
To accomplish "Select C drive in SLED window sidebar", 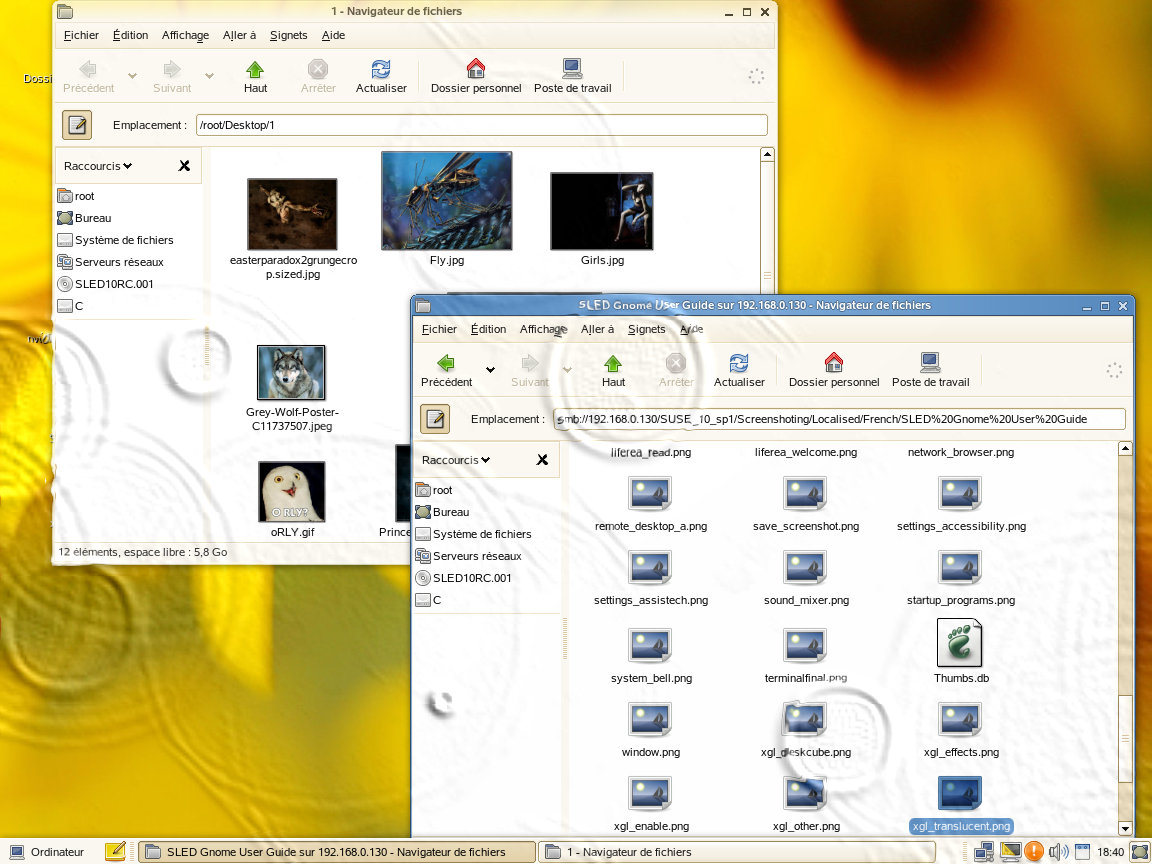I will point(428,600).
